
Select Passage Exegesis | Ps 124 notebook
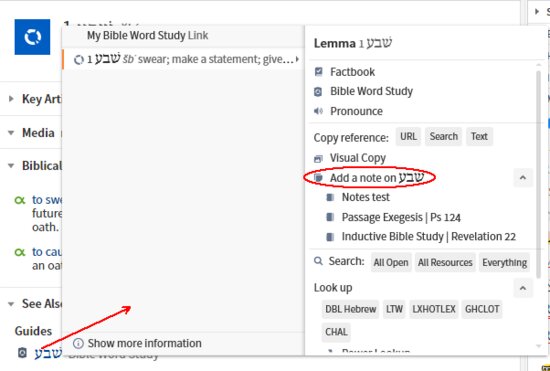click(401, 217)
